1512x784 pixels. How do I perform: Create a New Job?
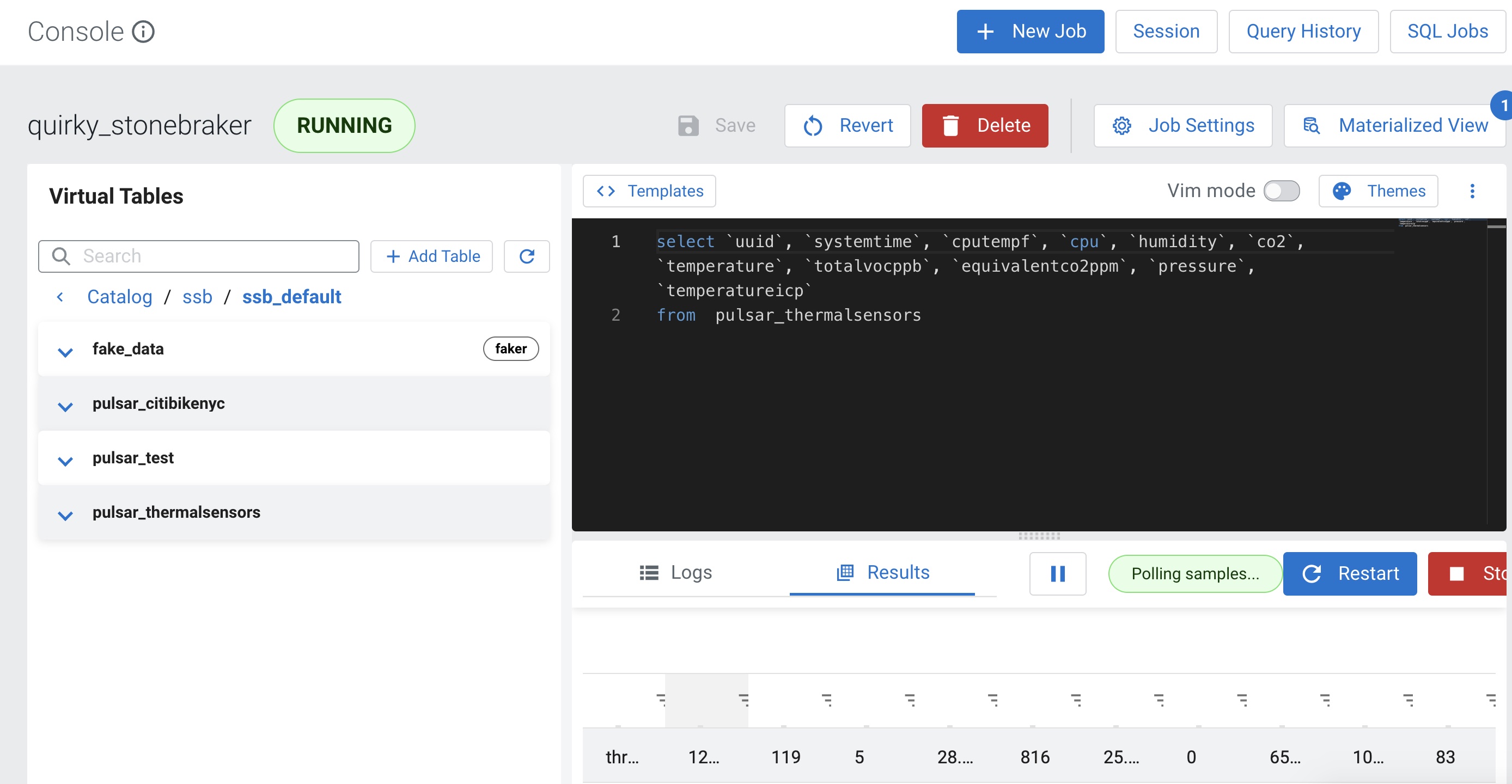click(x=1030, y=31)
